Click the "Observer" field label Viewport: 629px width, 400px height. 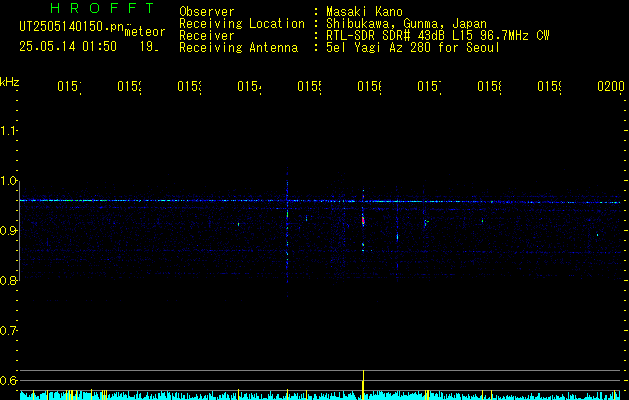click(207, 12)
